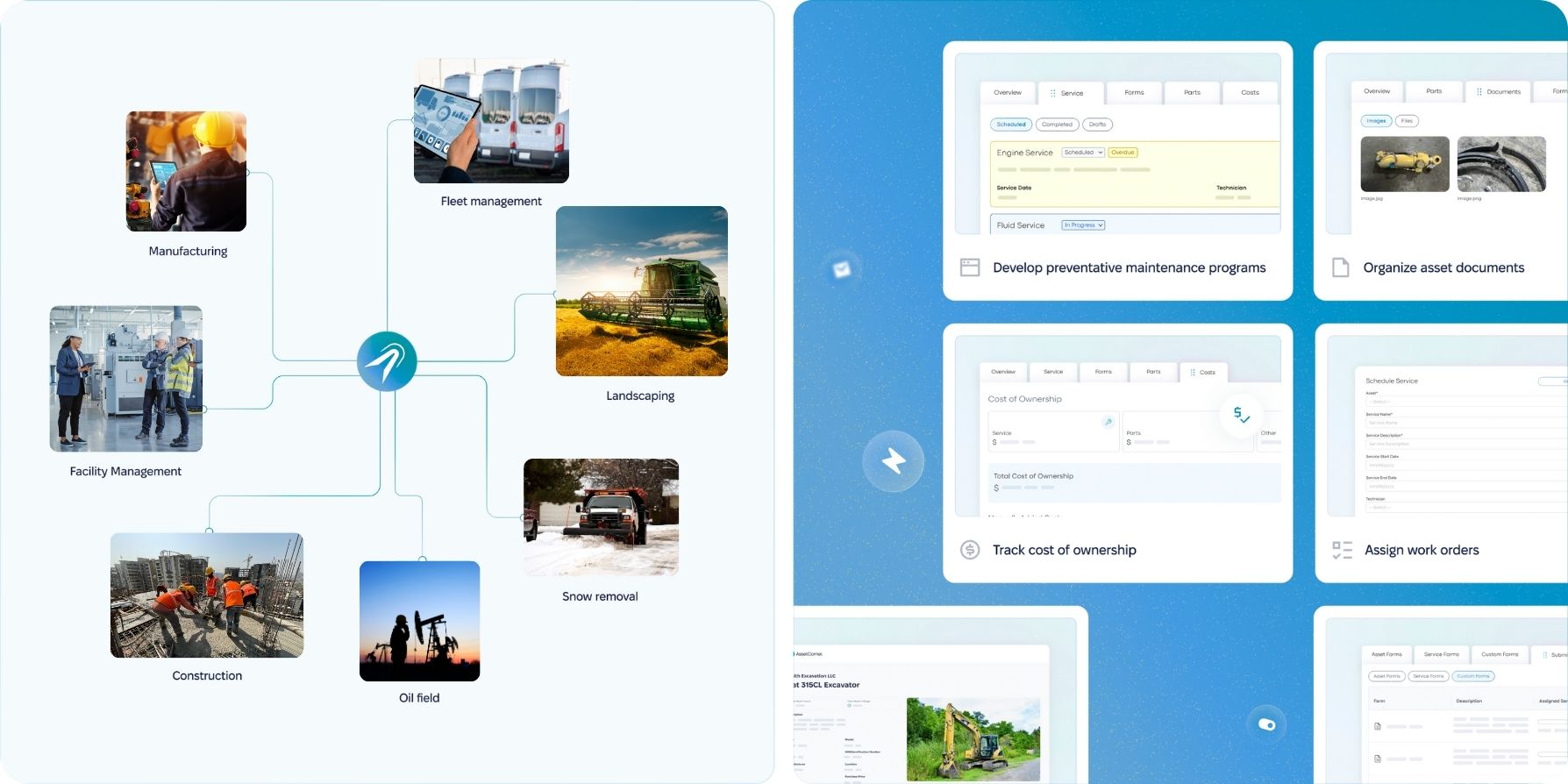Click the dollar circle icon beside Track cost

(x=970, y=550)
